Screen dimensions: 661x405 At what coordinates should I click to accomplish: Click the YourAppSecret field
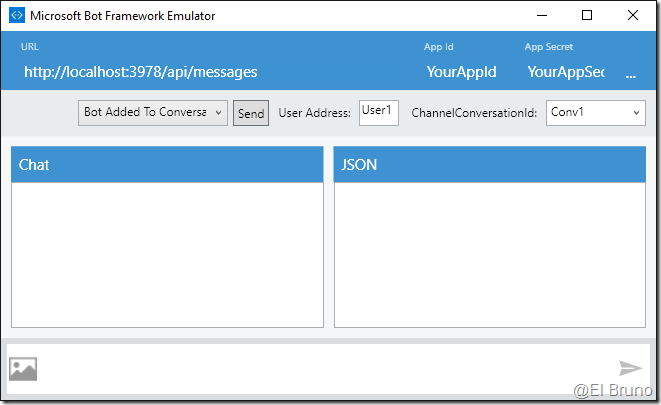[x=566, y=72]
